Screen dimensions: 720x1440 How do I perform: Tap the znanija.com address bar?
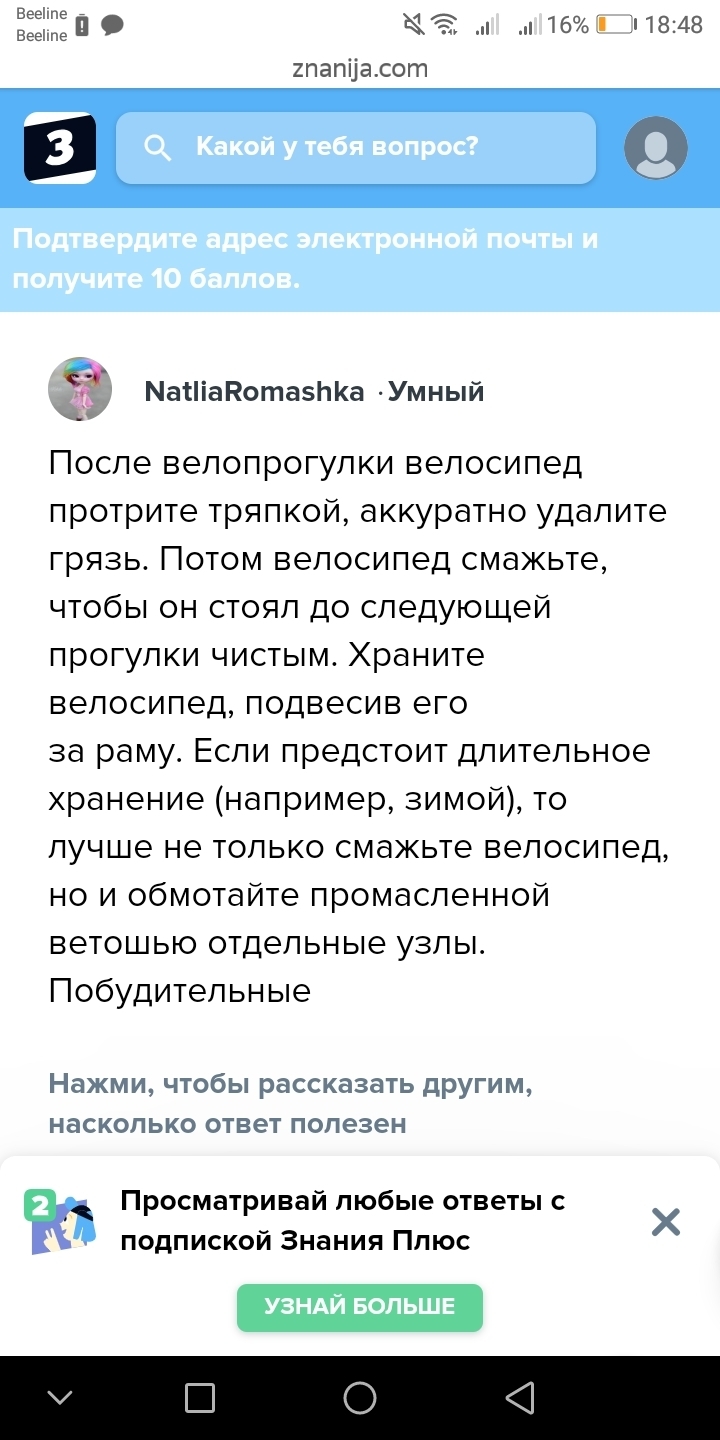[x=360, y=68]
